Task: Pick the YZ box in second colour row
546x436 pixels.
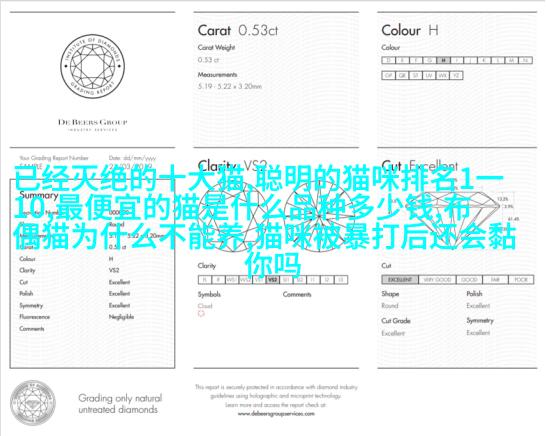Action: 456,76
